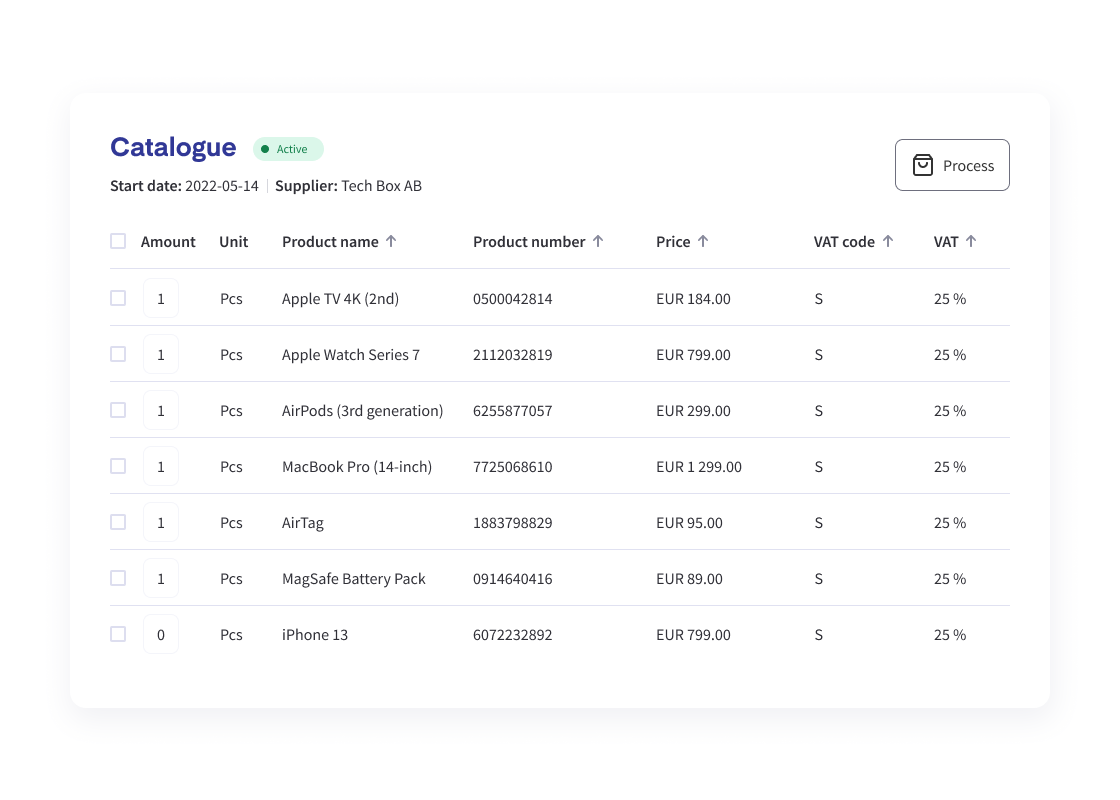Image resolution: width=1120 pixels, height=800 pixels.
Task: Edit the amount field for MacBook Pro
Action: [x=161, y=466]
